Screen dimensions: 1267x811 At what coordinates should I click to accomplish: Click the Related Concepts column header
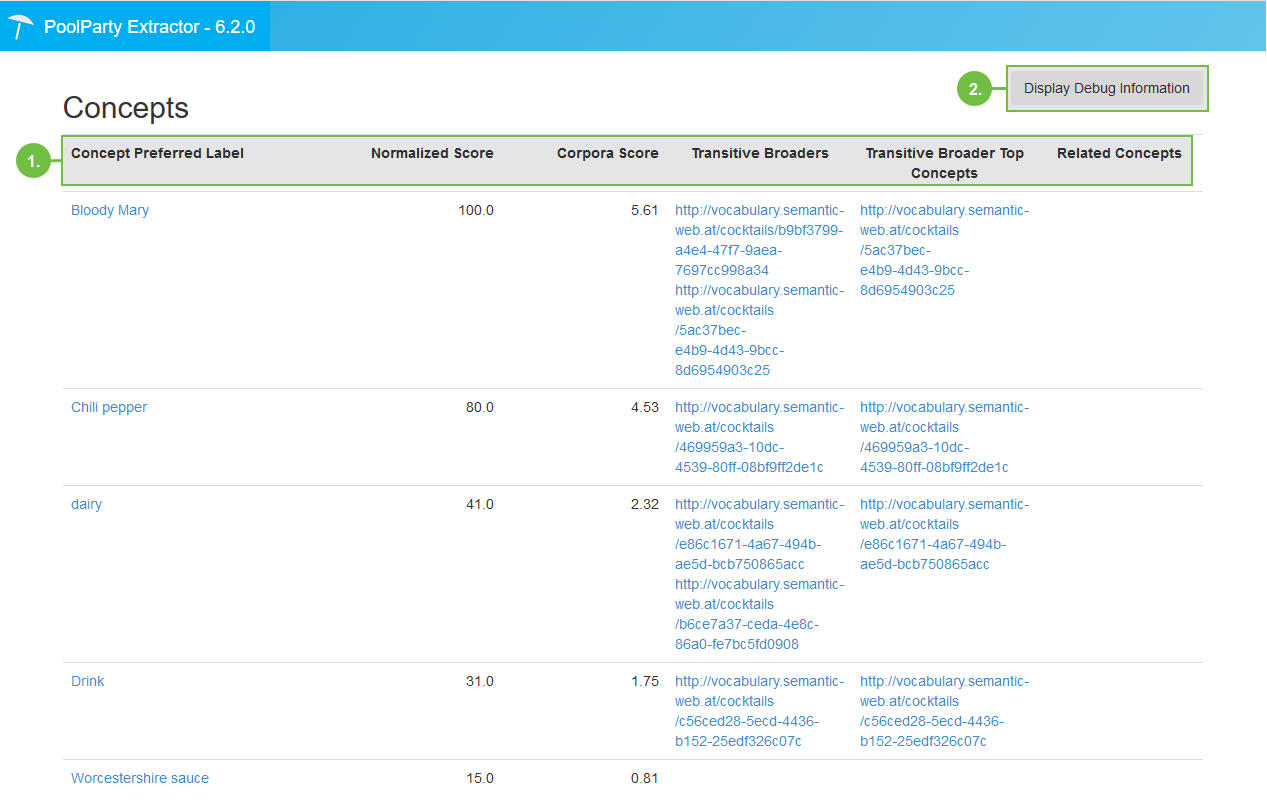pyautogui.click(x=1119, y=153)
